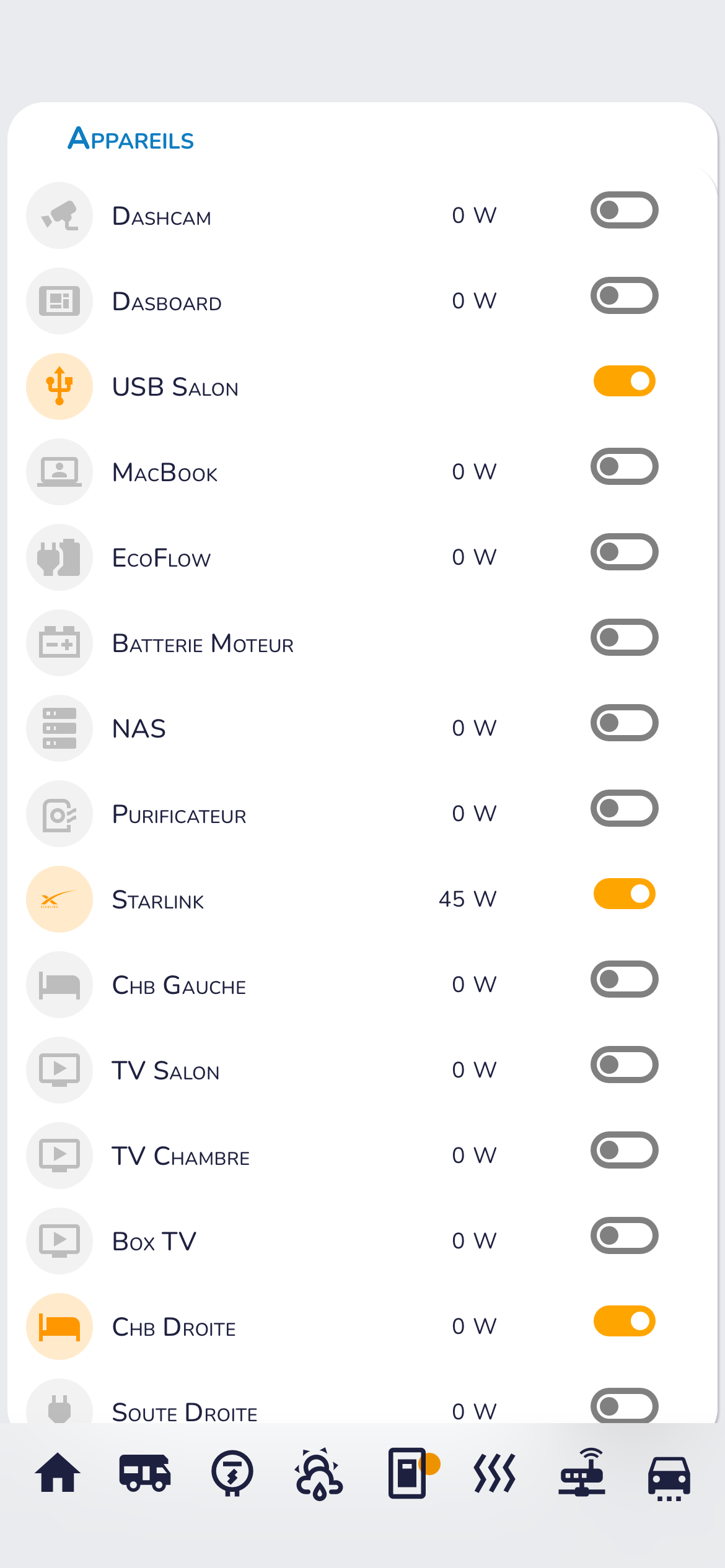The height and width of the screenshot is (1568, 725).
Task: Select the TV Chambre label
Action: pos(180,1156)
